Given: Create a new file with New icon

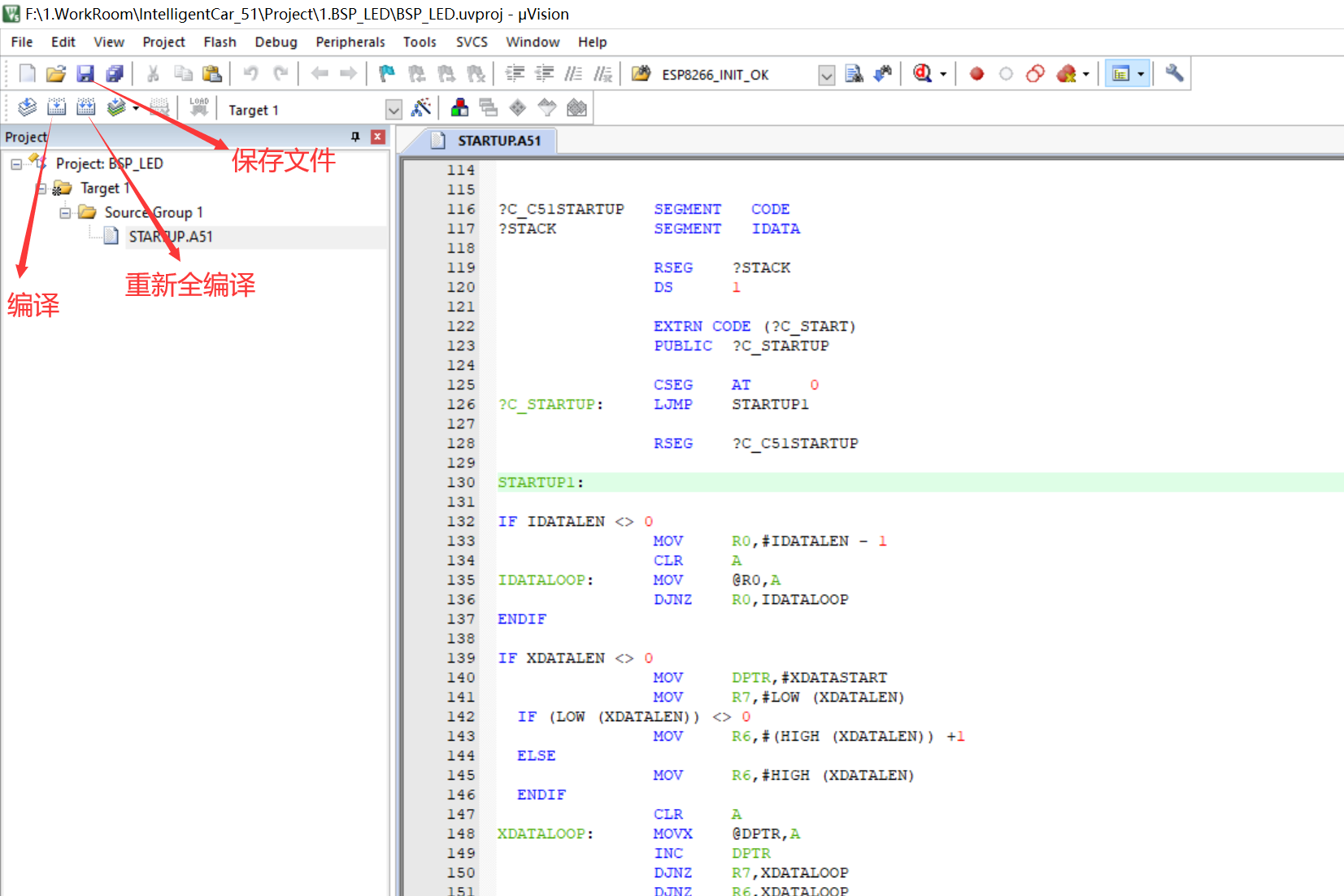Looking at the screenshot, I should pos(27,74).
